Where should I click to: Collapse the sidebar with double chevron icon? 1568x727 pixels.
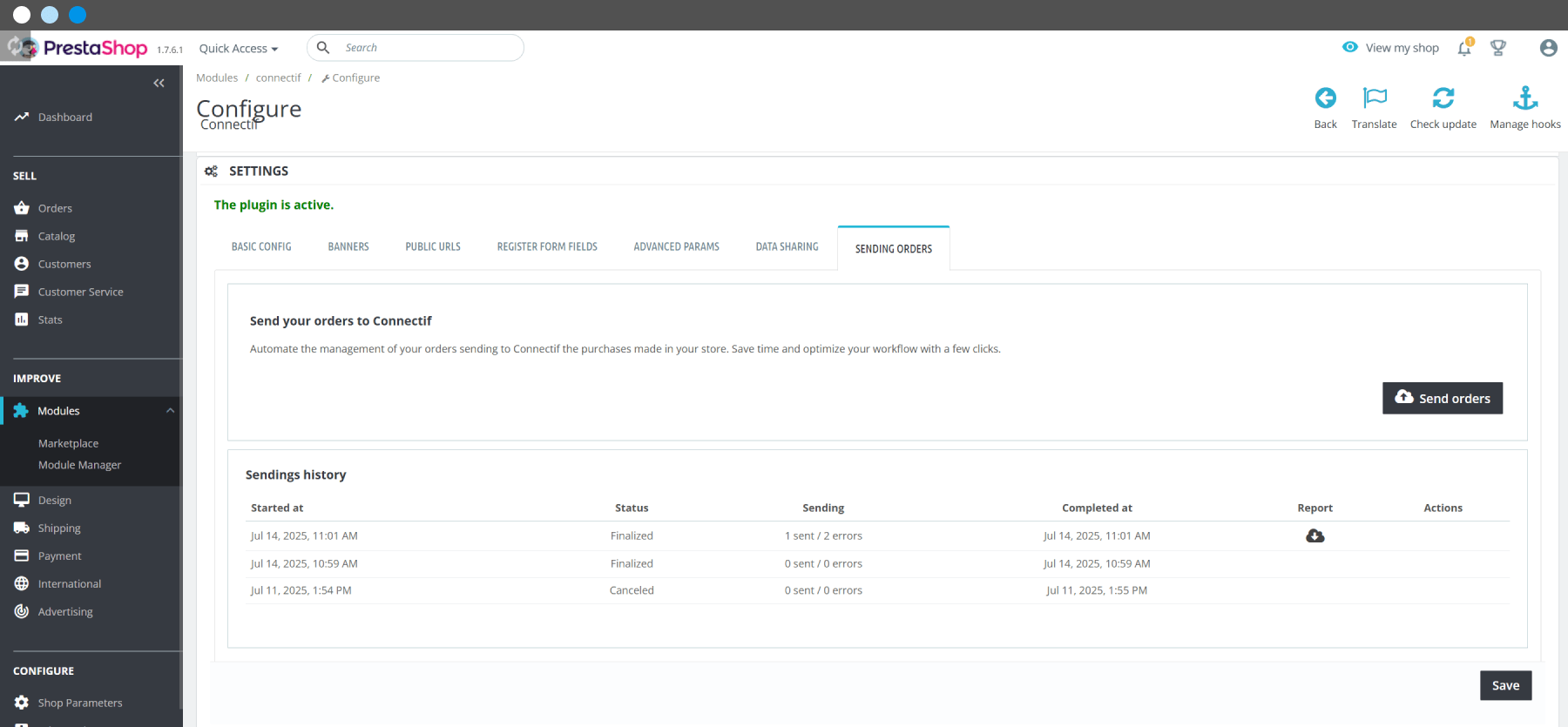point(159,84)
